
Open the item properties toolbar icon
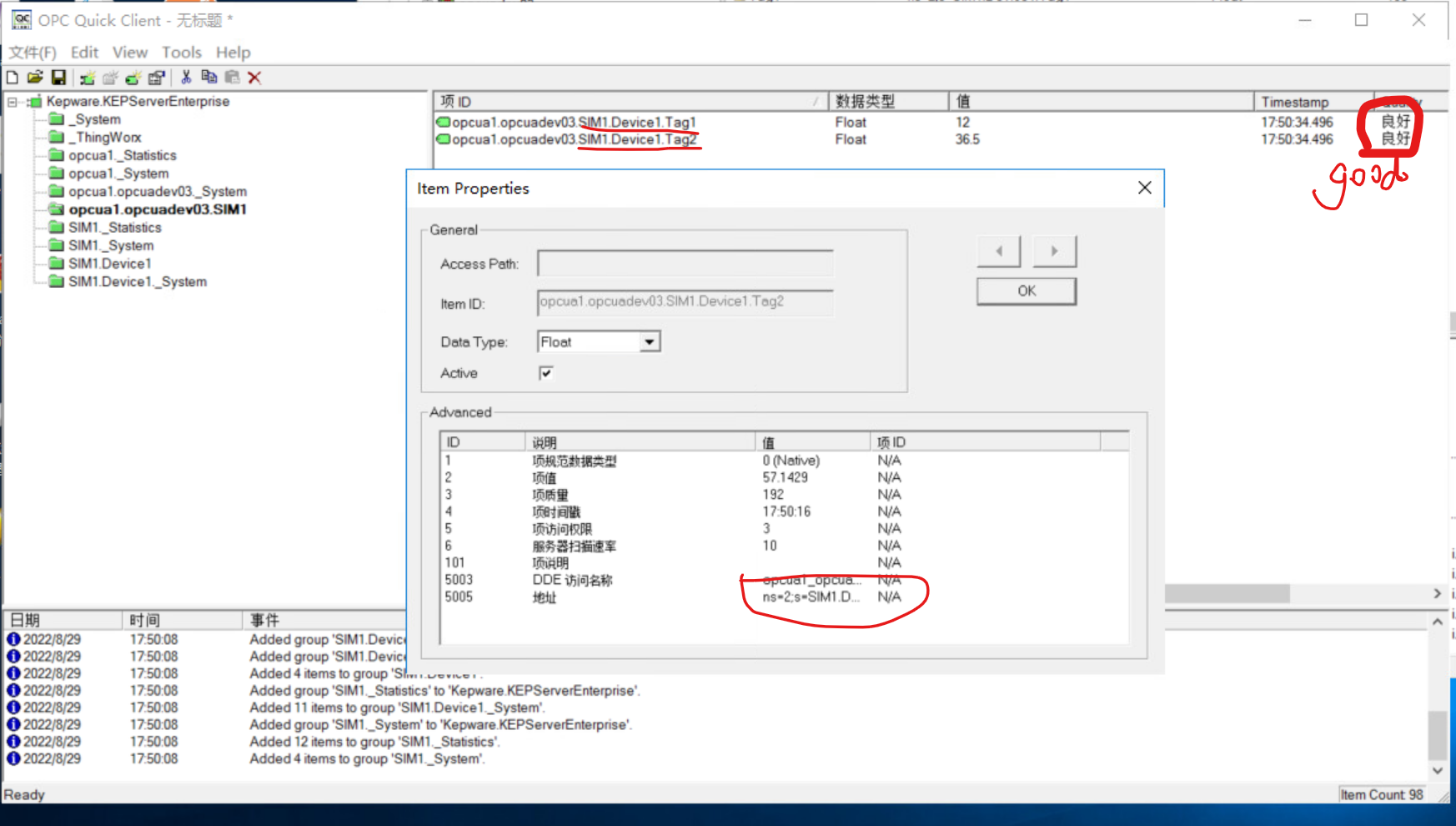point(156,78)
